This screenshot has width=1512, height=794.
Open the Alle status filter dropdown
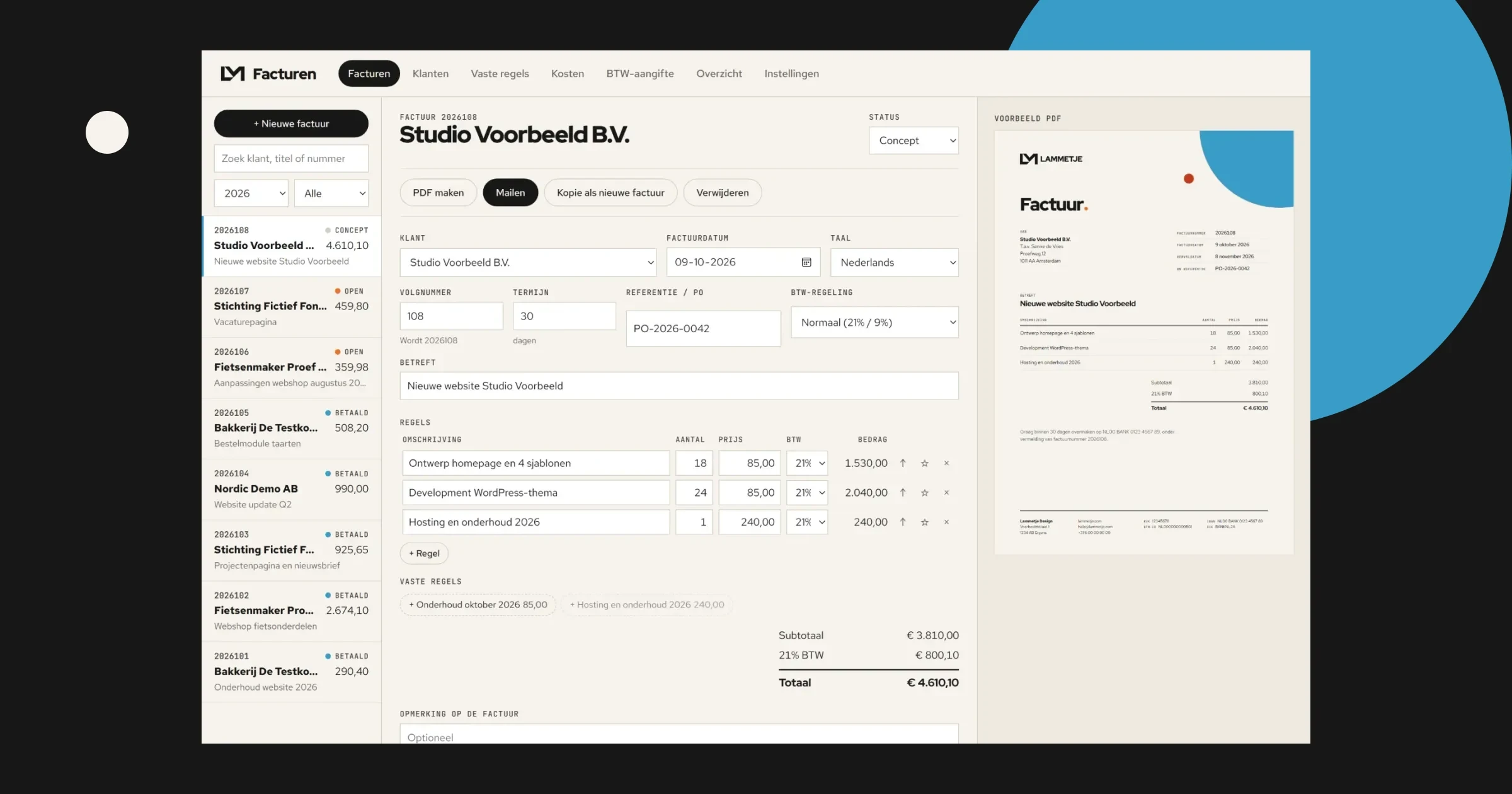[331, 193]
